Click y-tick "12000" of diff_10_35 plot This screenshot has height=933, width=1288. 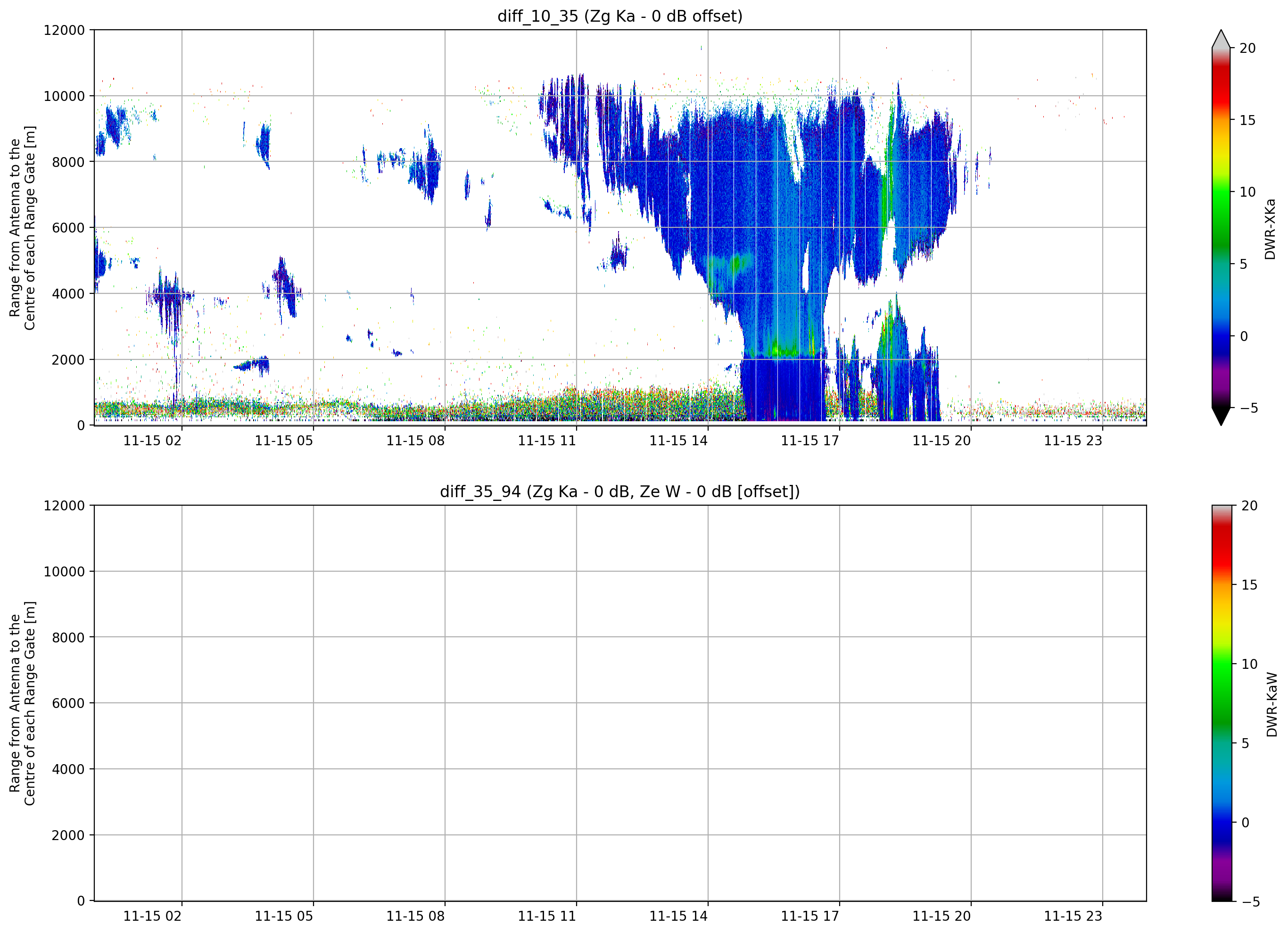point(64,30)
